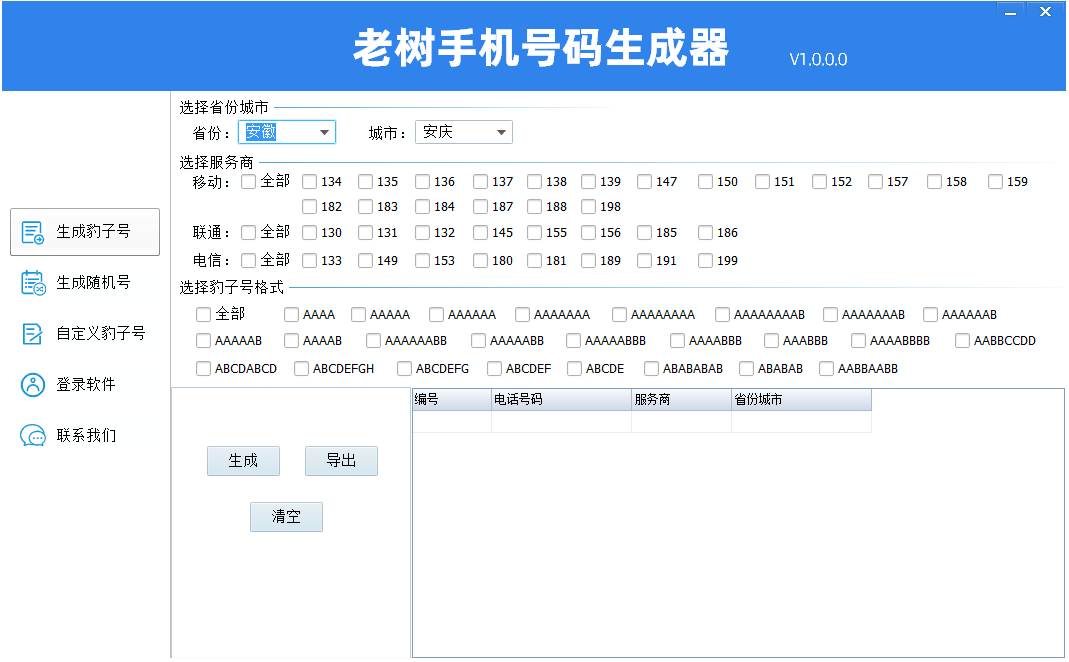Check the AAAA format checkbox
Image resolution: width=1069 pixels, height=662 pixels.
click(291, 315)
